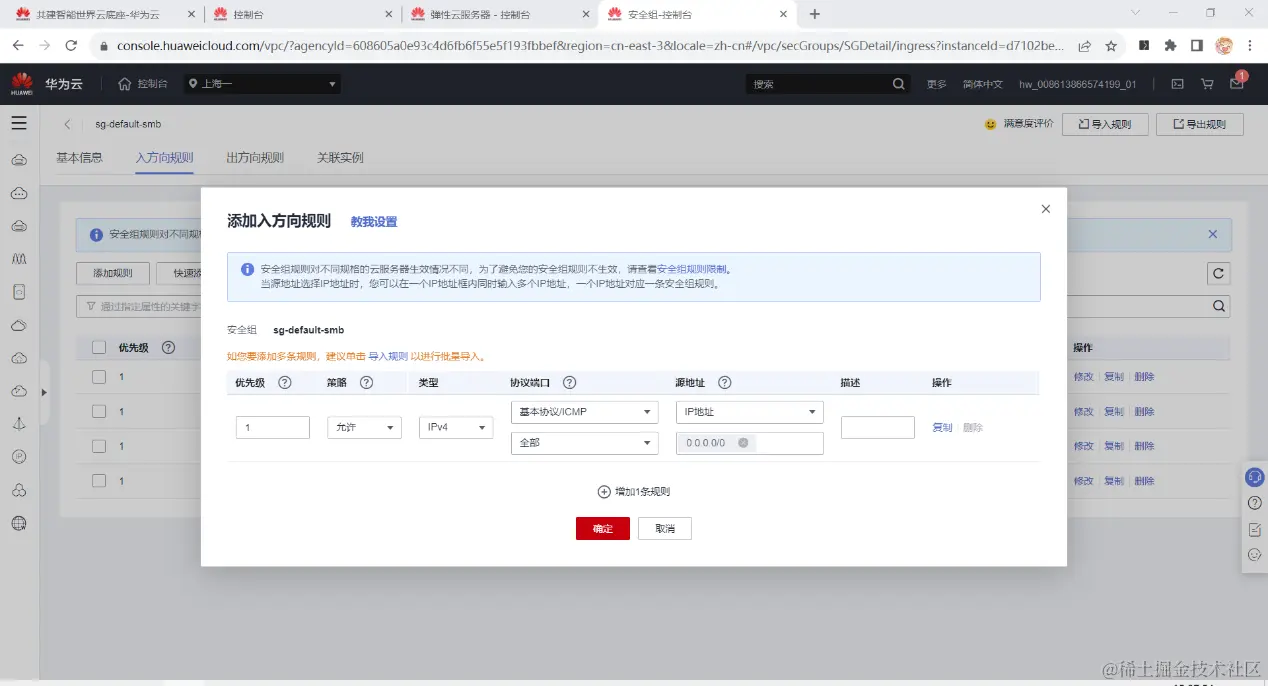
Task: Remove the 0.0.0.0/0 IP tag
Action: pos(743,442)
